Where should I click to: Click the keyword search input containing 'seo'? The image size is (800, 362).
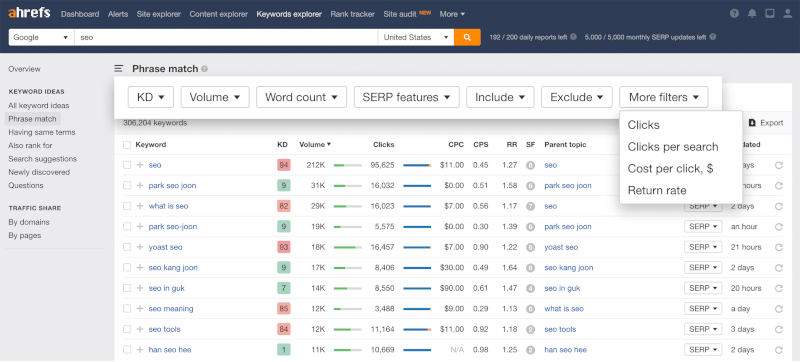pos(226,37)
